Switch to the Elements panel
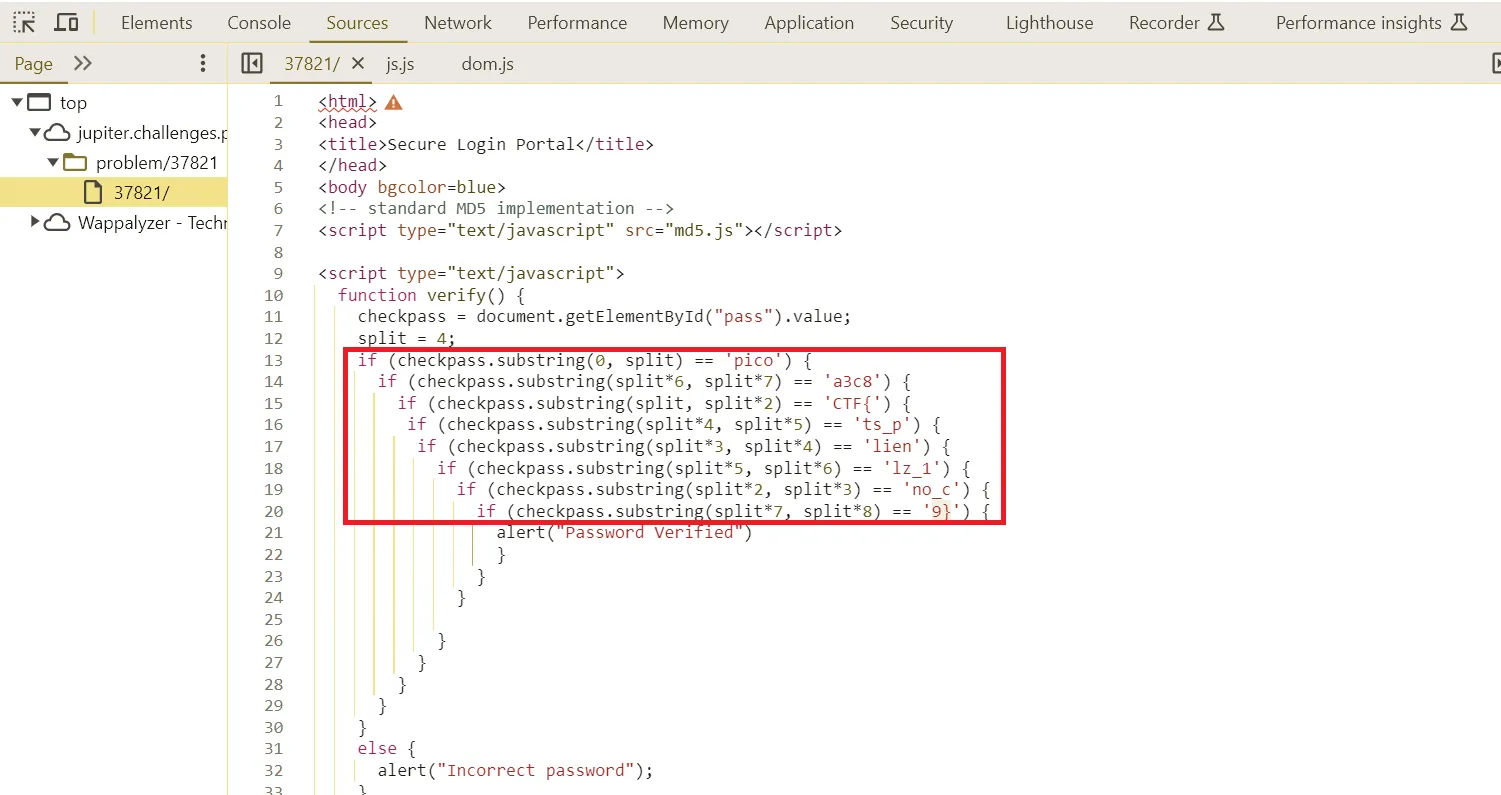 click(157, 22)
